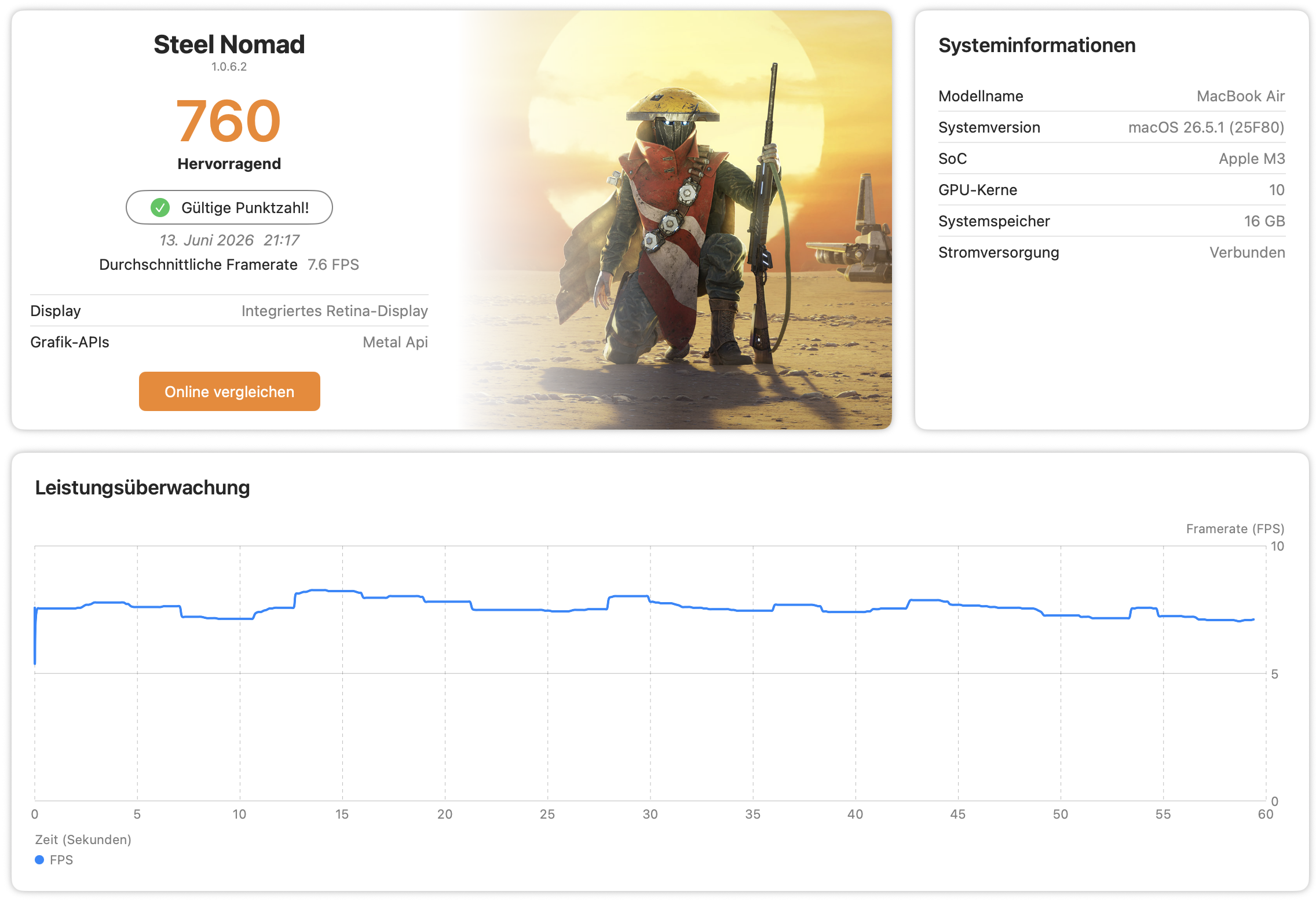
Task: Select the Durchschnittliche Framerate 7.6 FPS value
Action: (333, 265)
